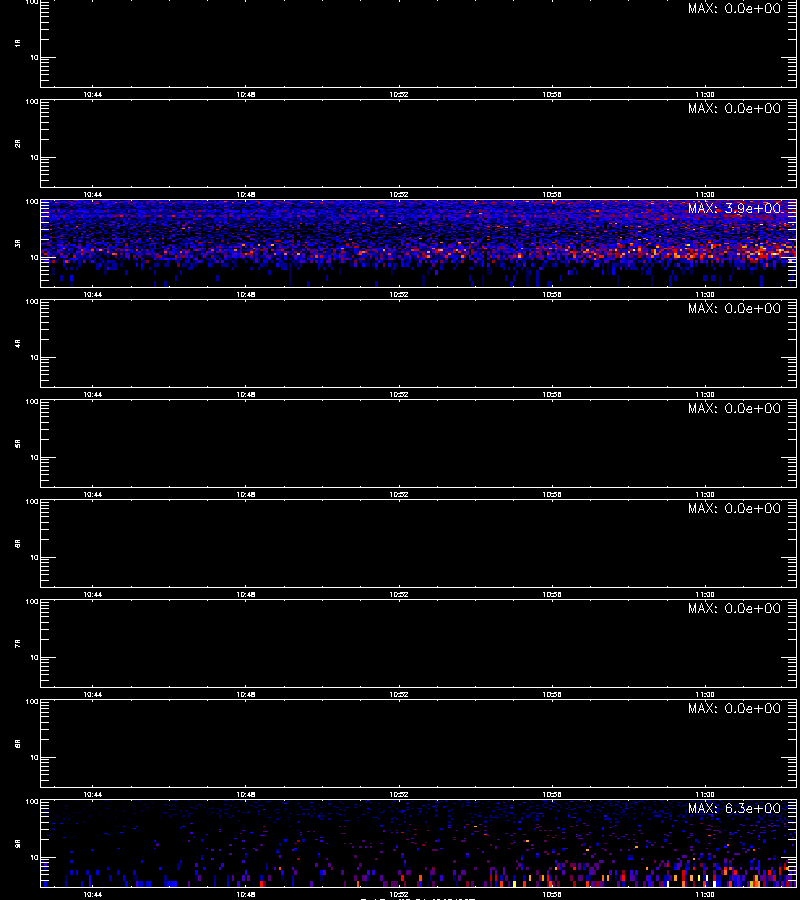Click the 10 y-axis label of panel 5R
Viewport: 800px width, 900px height.
click(34, 457)
